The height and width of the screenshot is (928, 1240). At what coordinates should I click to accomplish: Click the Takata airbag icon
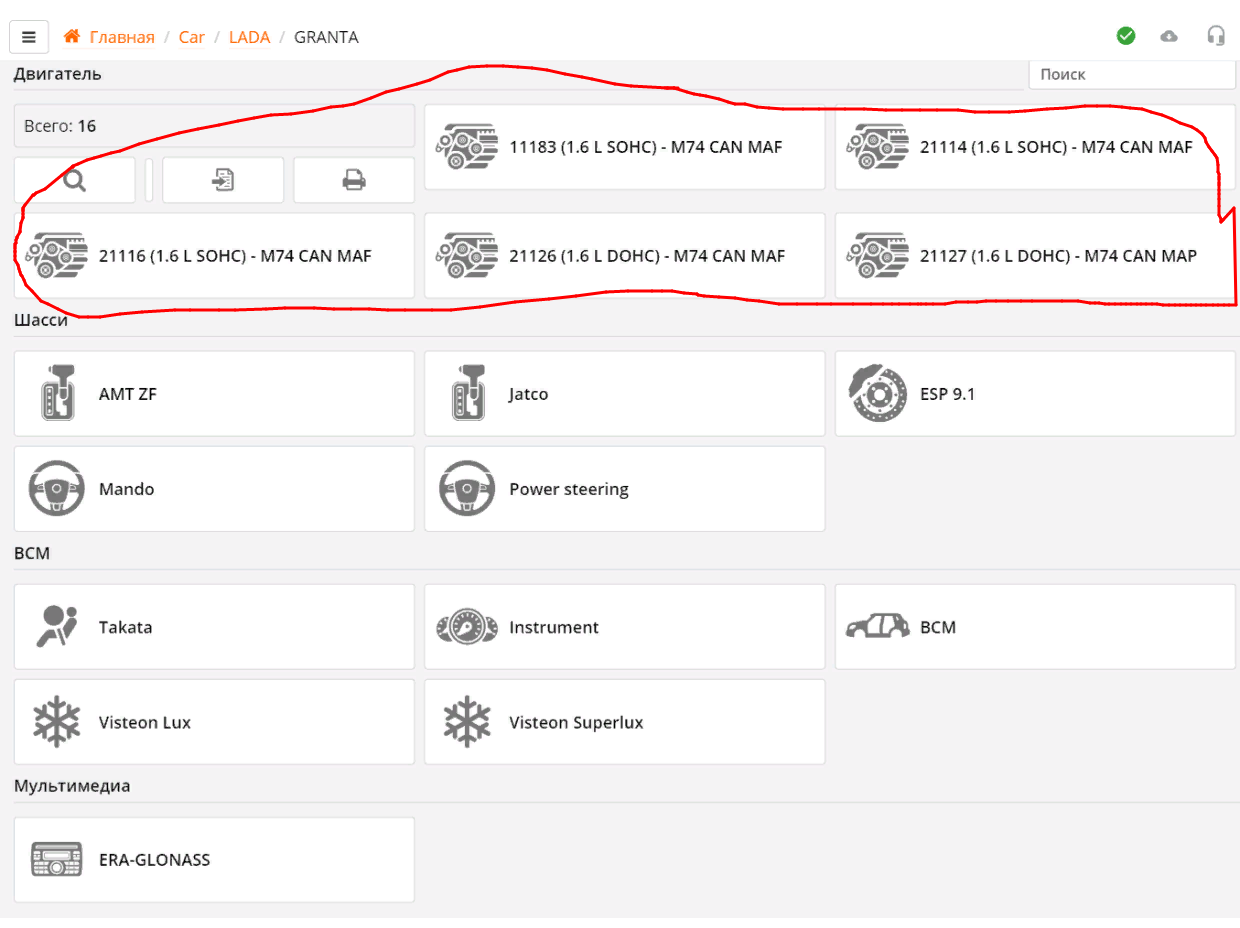point(56,627)
